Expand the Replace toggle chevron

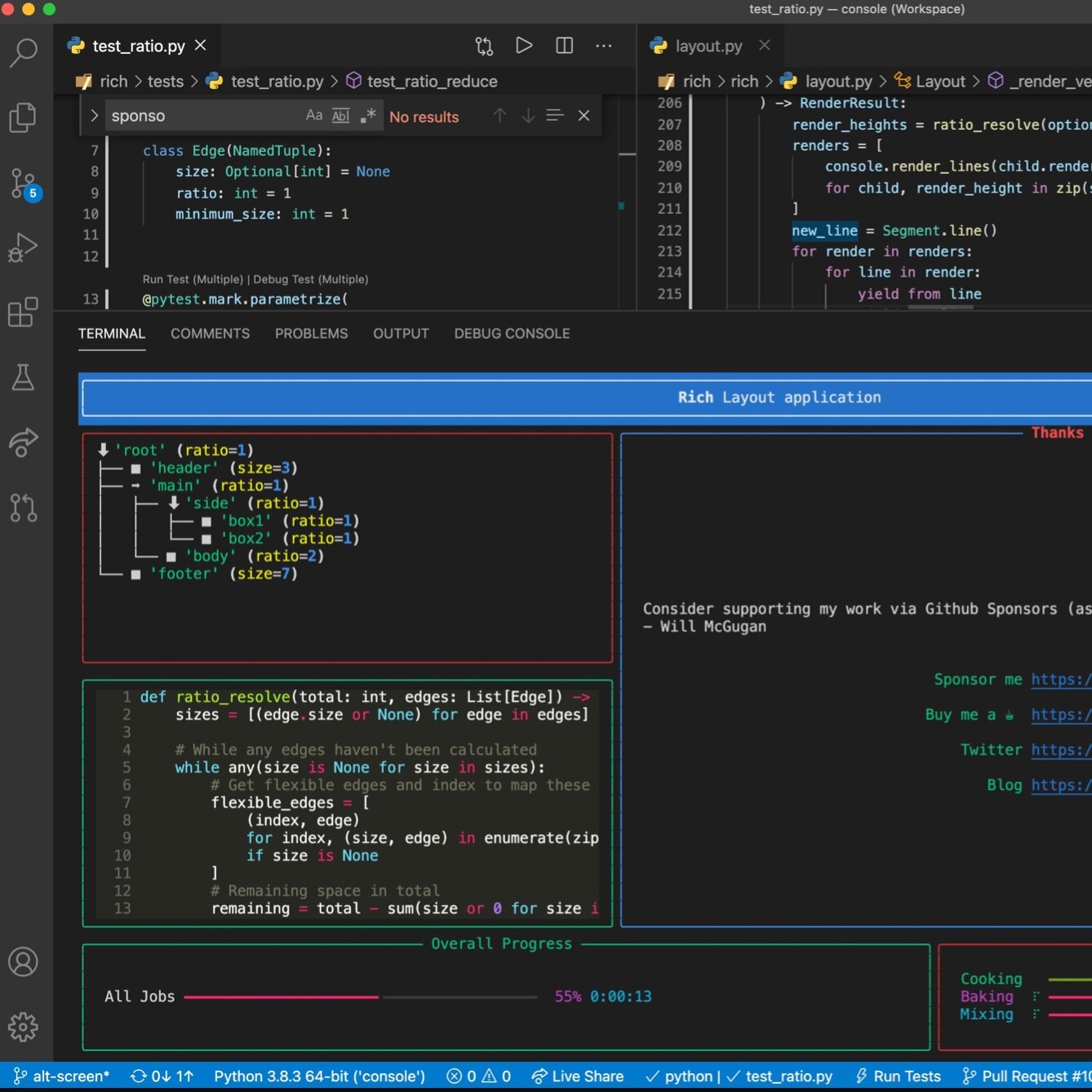(x=94, y=116)
